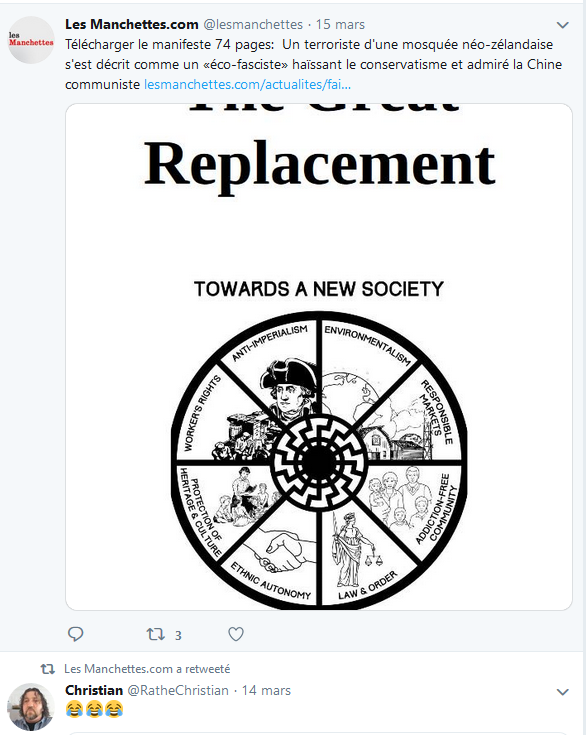This screenshot has width=586, height=735.
Task: Click the Les Manchettes.com display name
Action: 132,24
